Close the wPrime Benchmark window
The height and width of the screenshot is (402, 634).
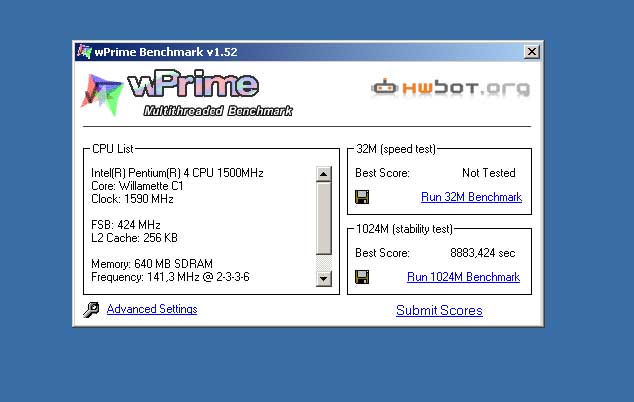point(532,51)
